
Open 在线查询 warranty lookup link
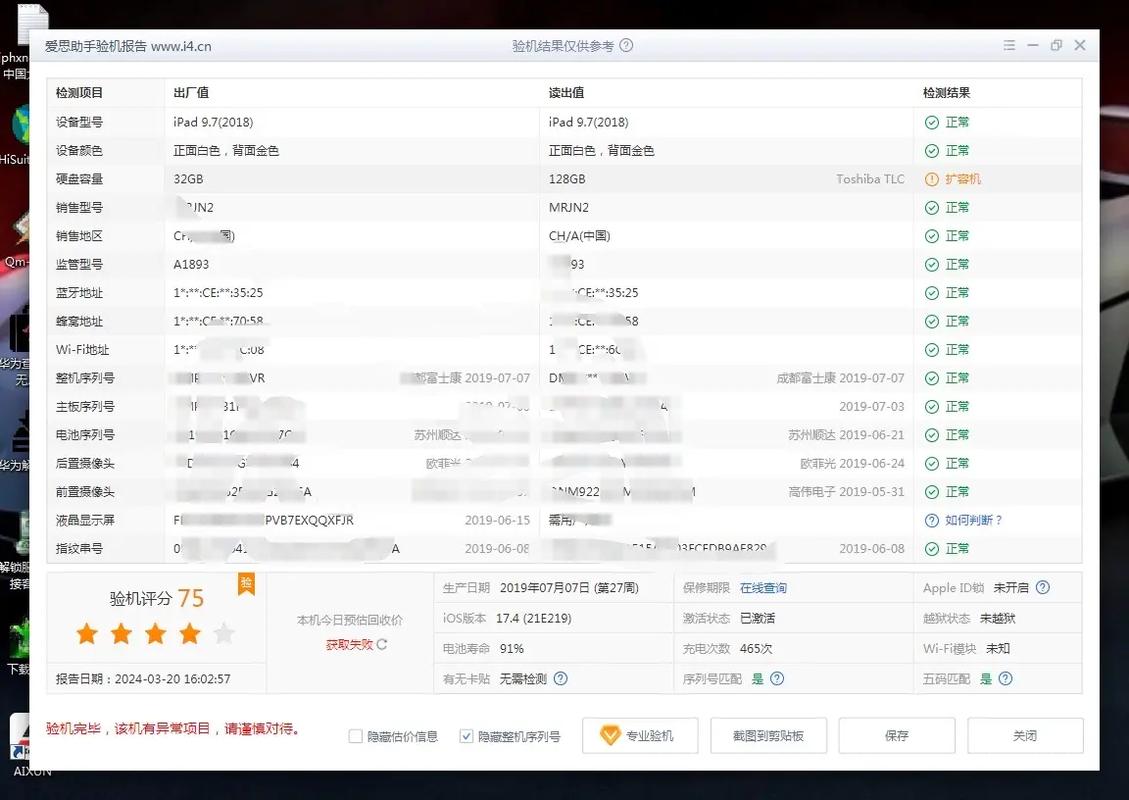763,587
